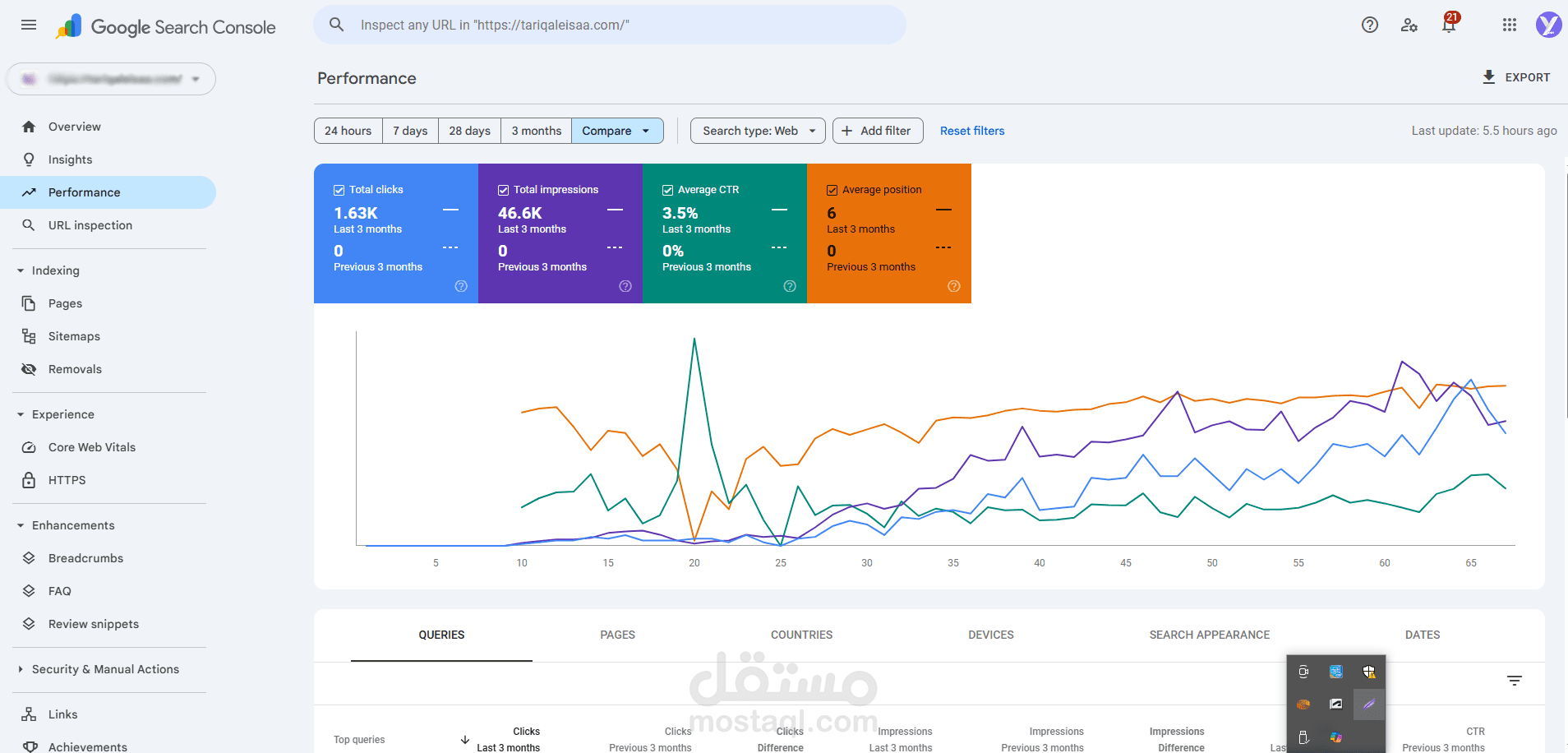
Task: Click help icon on Total clicks card
Action: click(x=461, y=286)
